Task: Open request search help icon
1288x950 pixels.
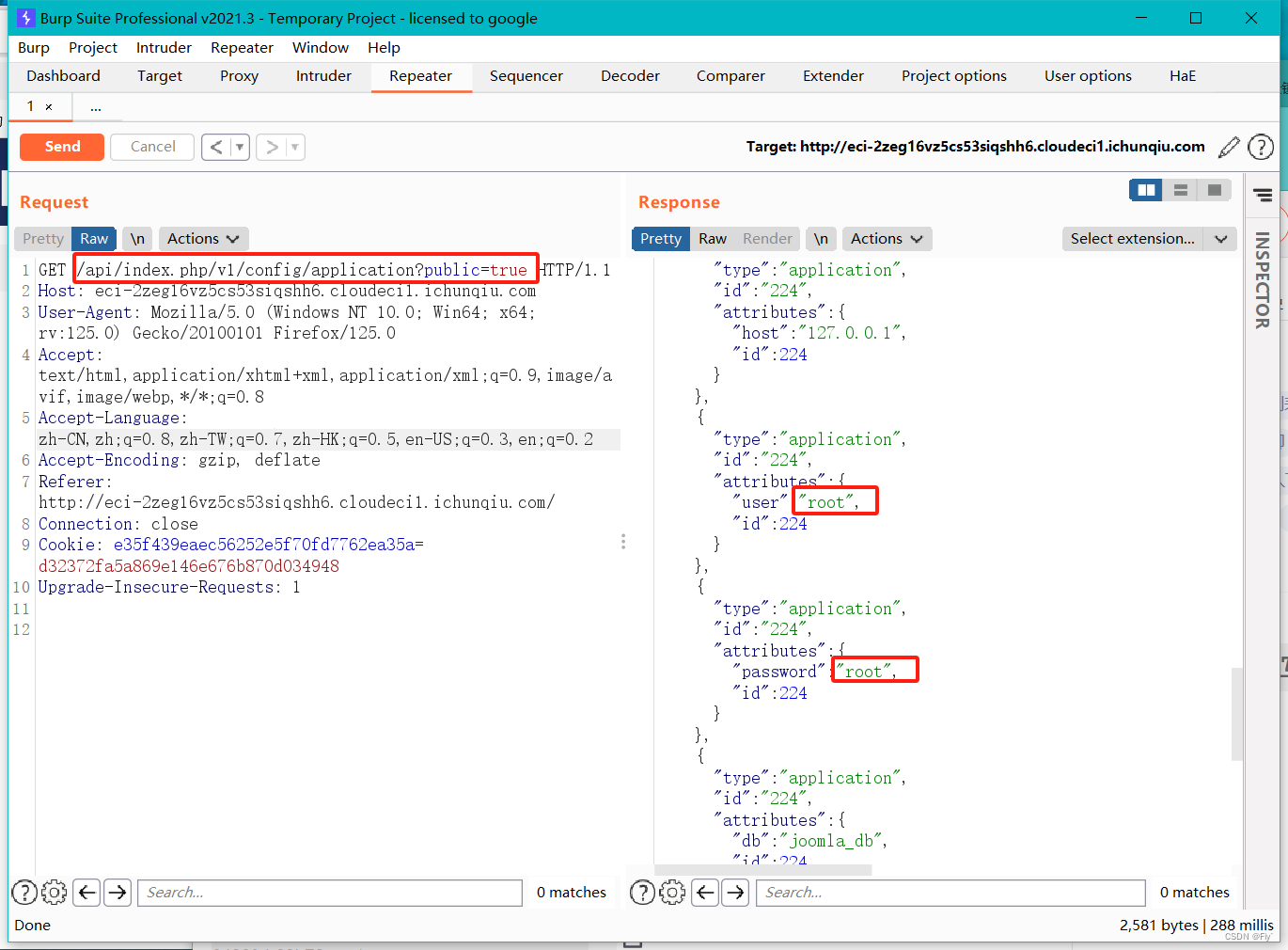Action: tap(24, 893)
